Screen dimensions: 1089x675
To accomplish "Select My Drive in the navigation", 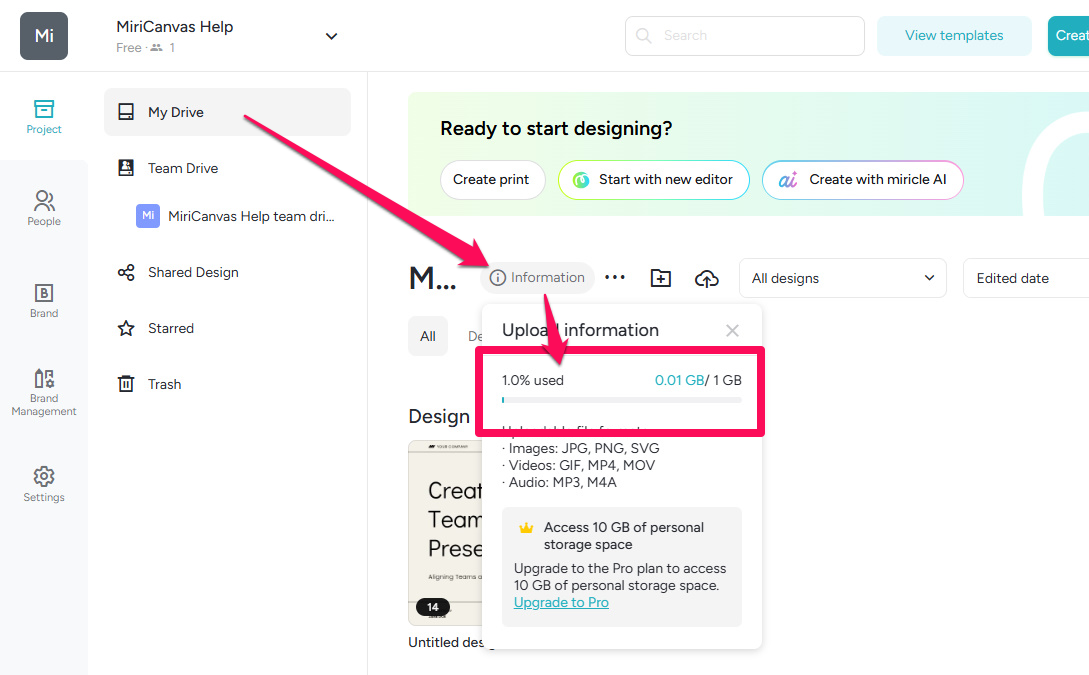I will pos(227,112).
